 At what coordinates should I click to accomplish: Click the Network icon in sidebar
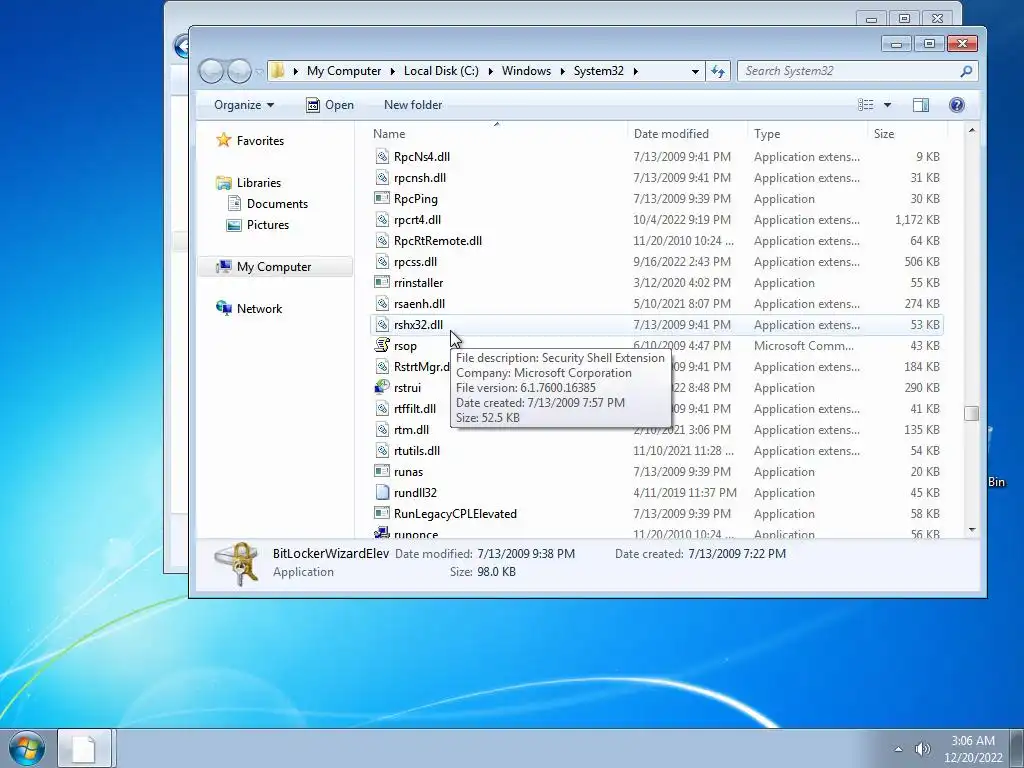224,308
